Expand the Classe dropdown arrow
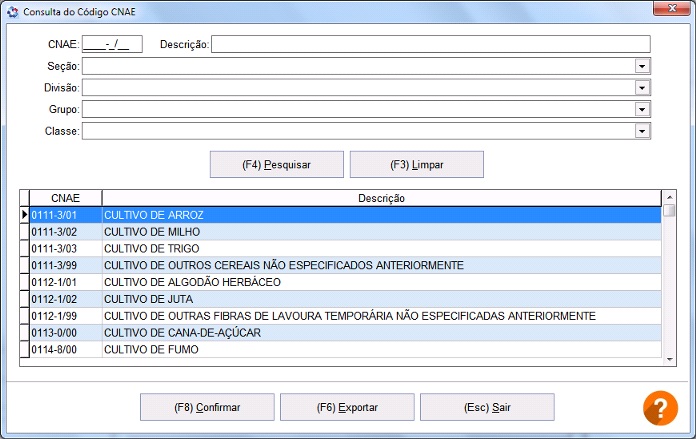The width and height of the screenshot is (696, 439). click(x=642, y=131)
